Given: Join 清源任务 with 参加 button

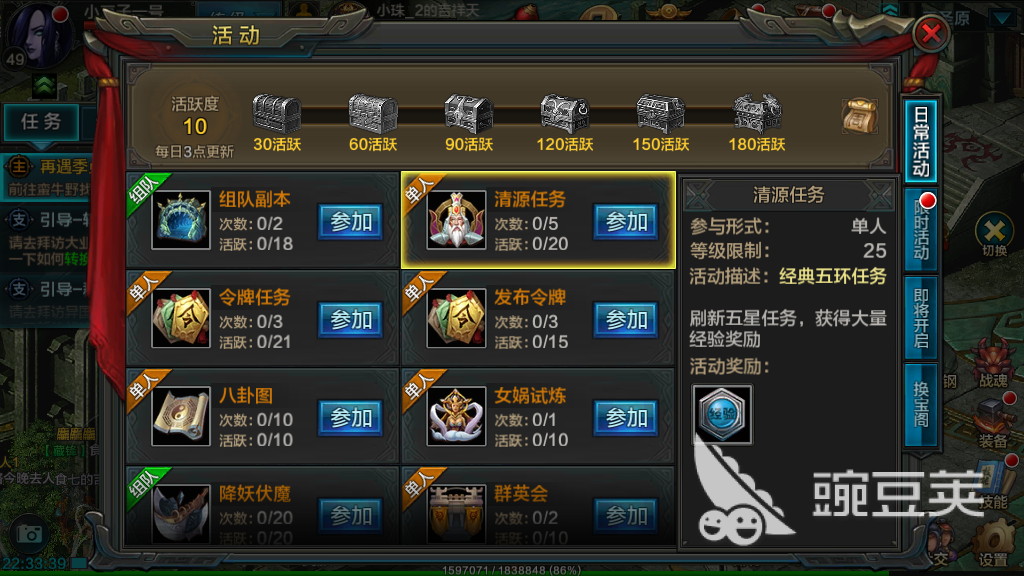Looking at the screenshot, I should pos(626,221).
